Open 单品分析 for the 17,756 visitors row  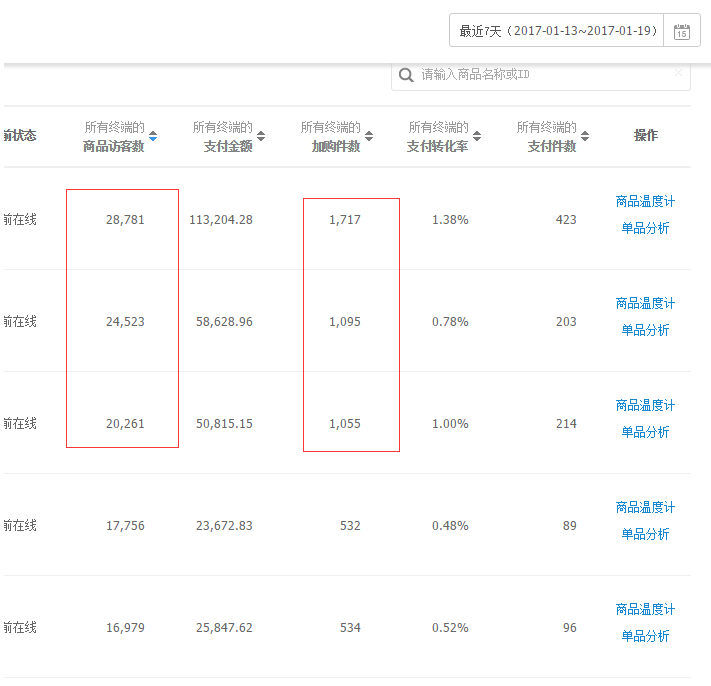645,534
